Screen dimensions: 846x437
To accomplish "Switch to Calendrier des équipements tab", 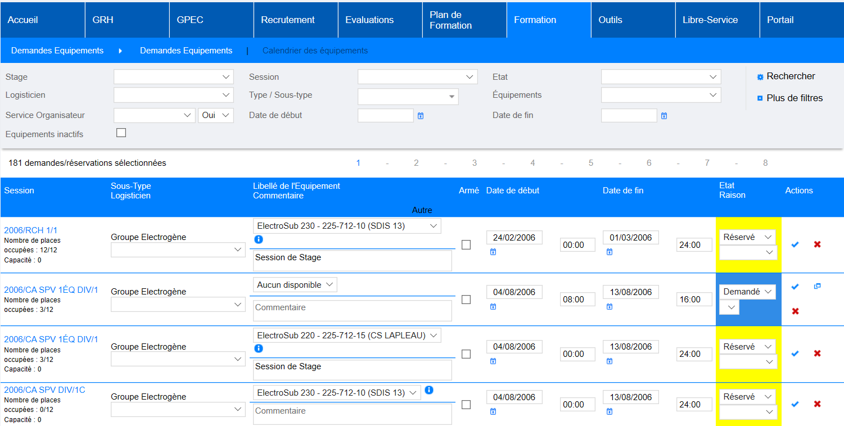I will point(315,51).
